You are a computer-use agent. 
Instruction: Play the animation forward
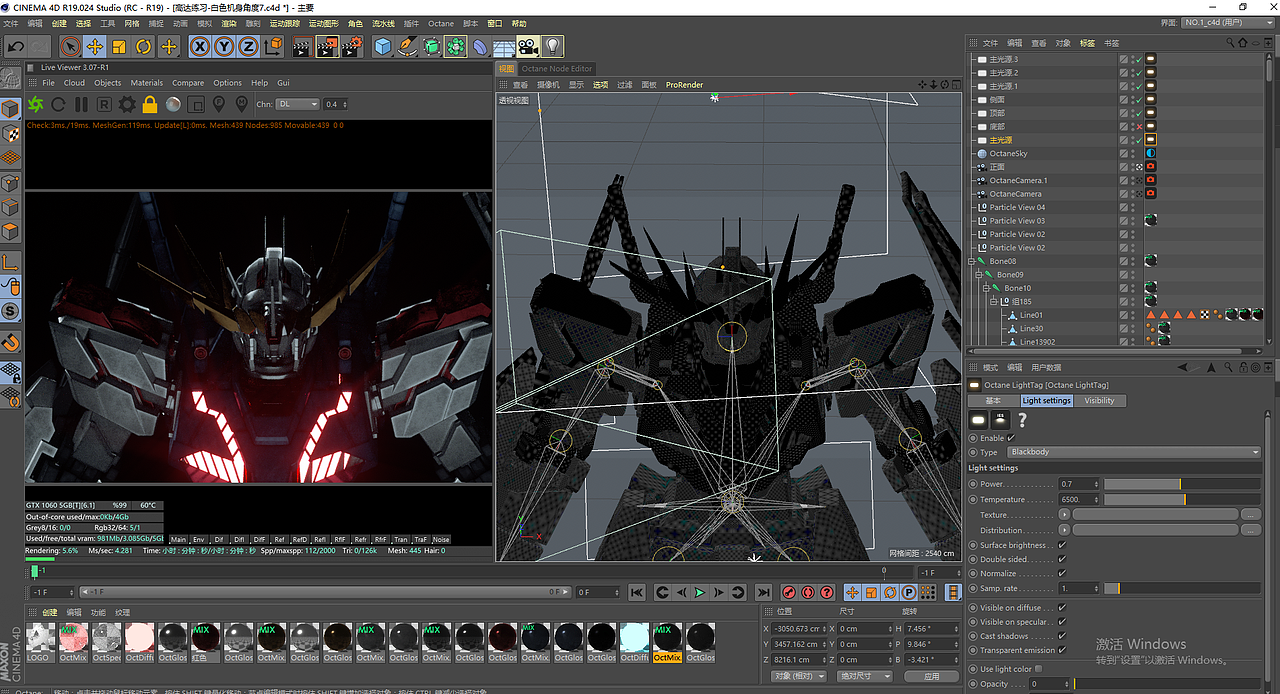700,593
